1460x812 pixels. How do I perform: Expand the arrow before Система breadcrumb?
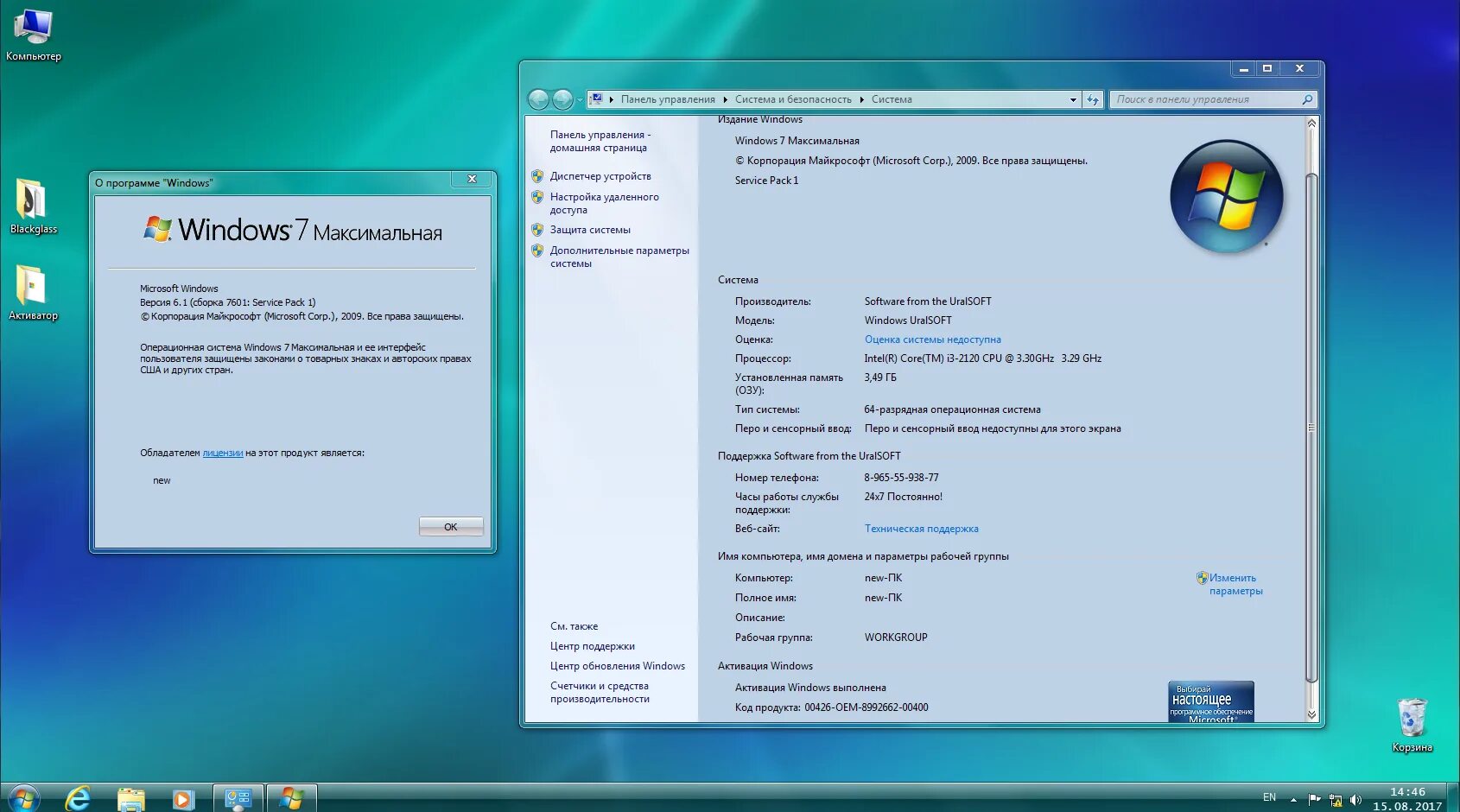[x=861, y=99]
